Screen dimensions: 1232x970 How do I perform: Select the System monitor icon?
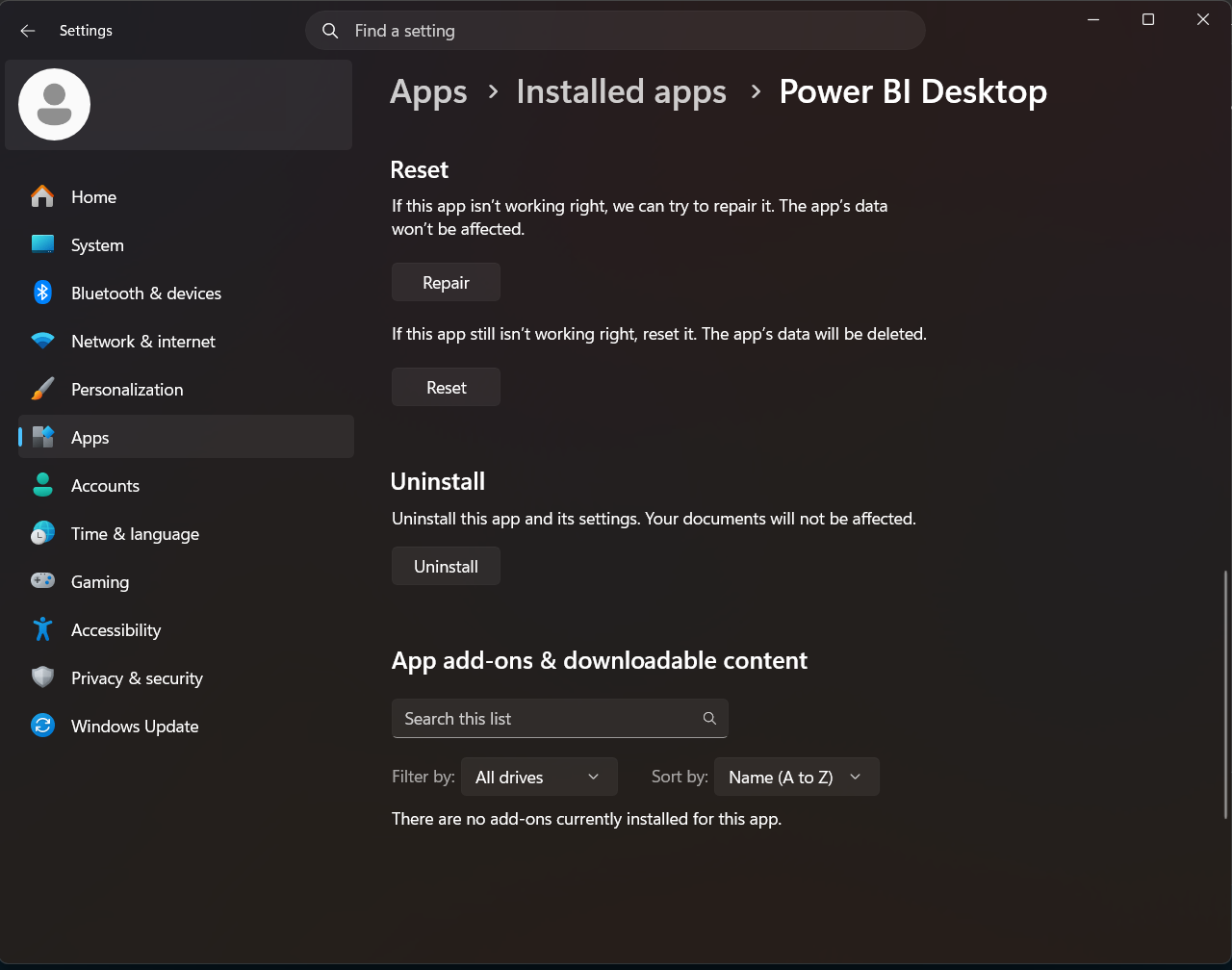coord(42,244)
